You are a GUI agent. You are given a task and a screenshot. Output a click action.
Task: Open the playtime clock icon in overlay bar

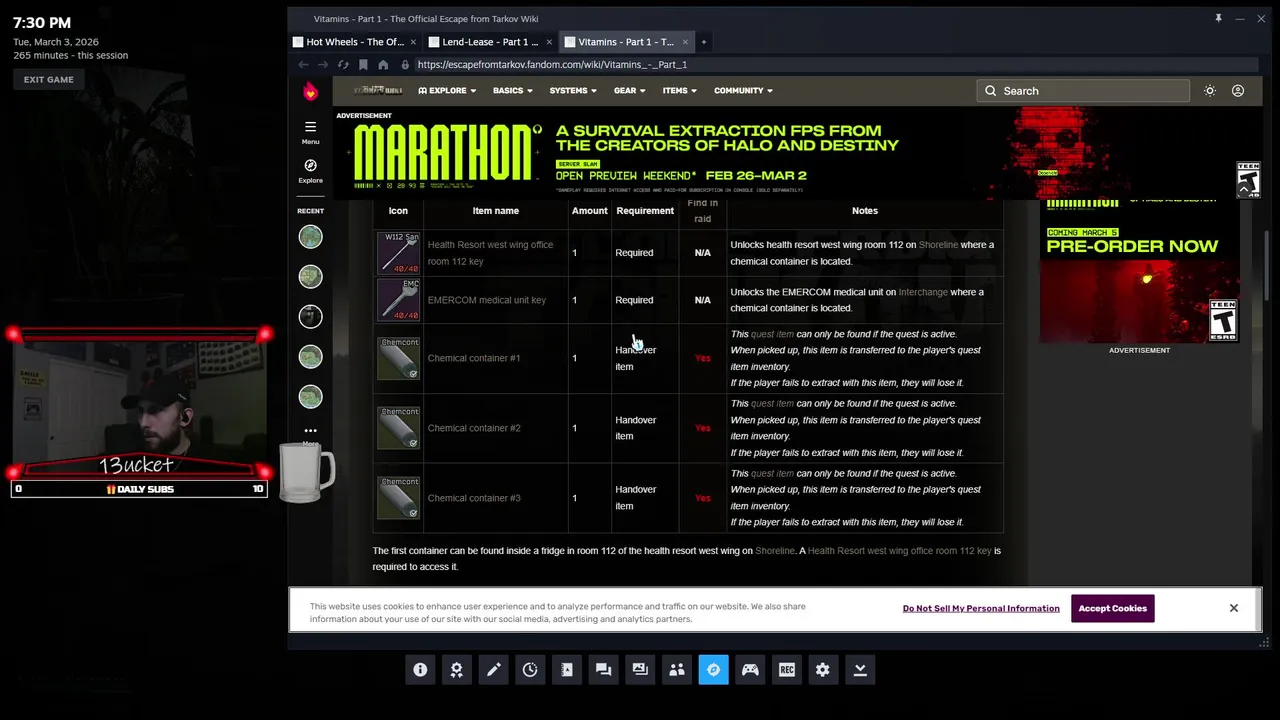coord(530,670)
